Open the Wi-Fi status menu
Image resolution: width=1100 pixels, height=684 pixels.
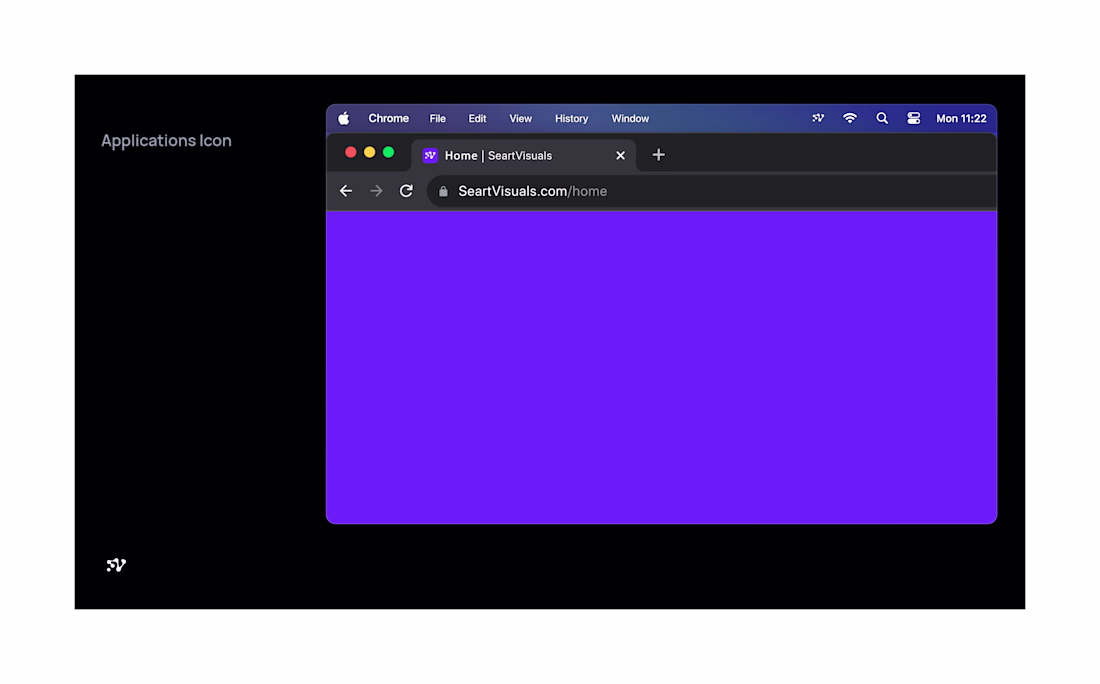pos(850,119)
